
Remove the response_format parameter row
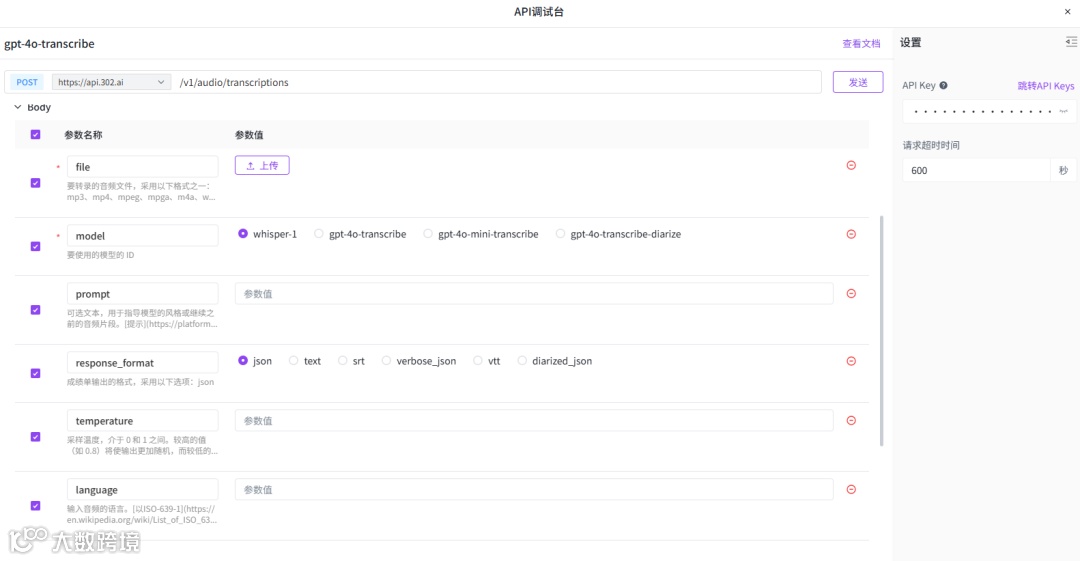click(x=851, y=361)
